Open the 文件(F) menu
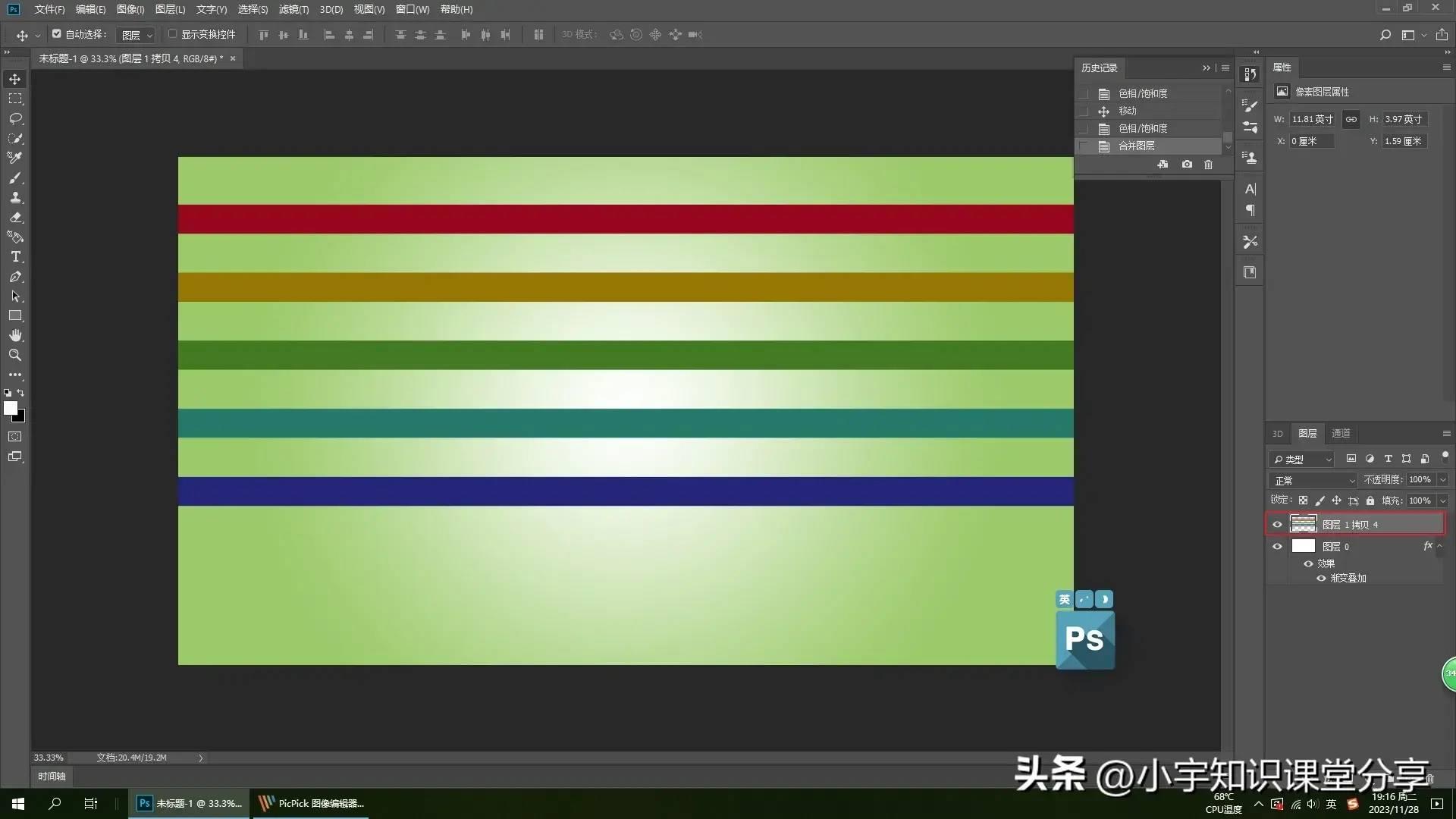Screen dimensions: 1456x819 (49, 9)
